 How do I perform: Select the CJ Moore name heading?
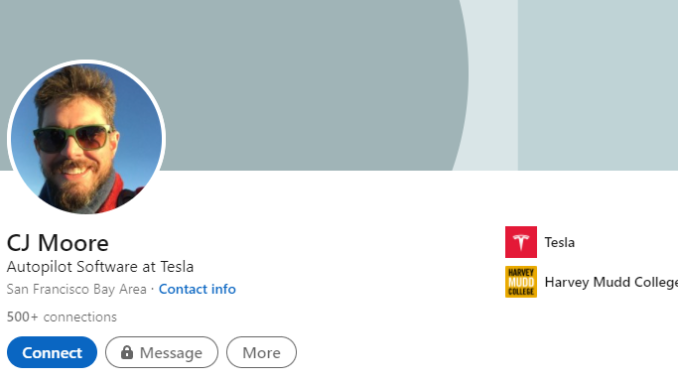58,243
